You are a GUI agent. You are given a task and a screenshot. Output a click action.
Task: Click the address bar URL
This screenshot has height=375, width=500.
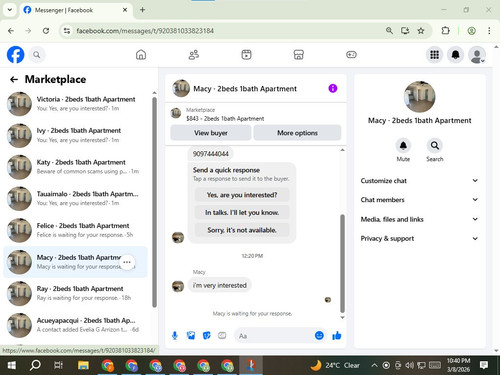145,31
